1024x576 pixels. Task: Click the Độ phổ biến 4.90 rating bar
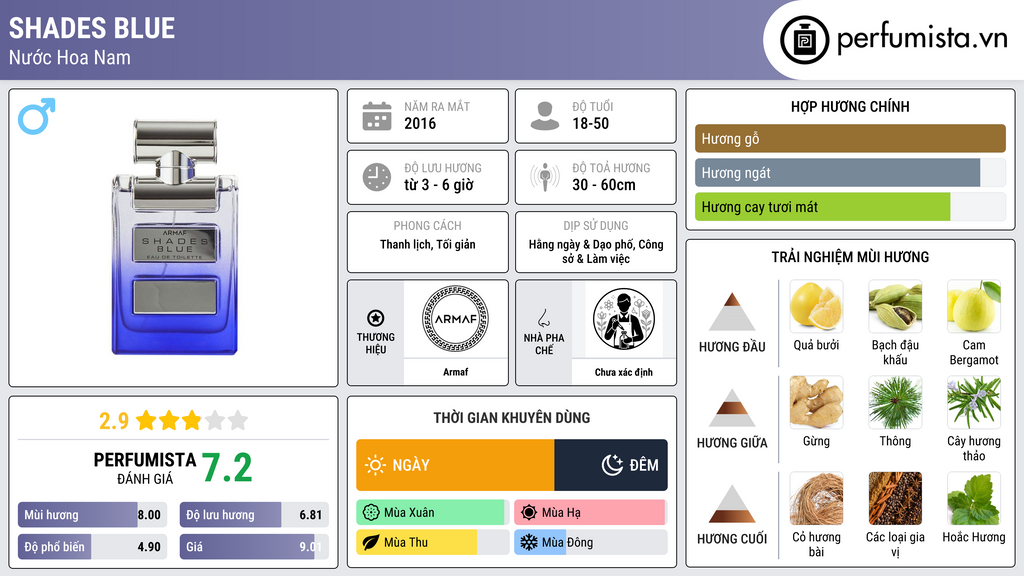click(92, 547)
